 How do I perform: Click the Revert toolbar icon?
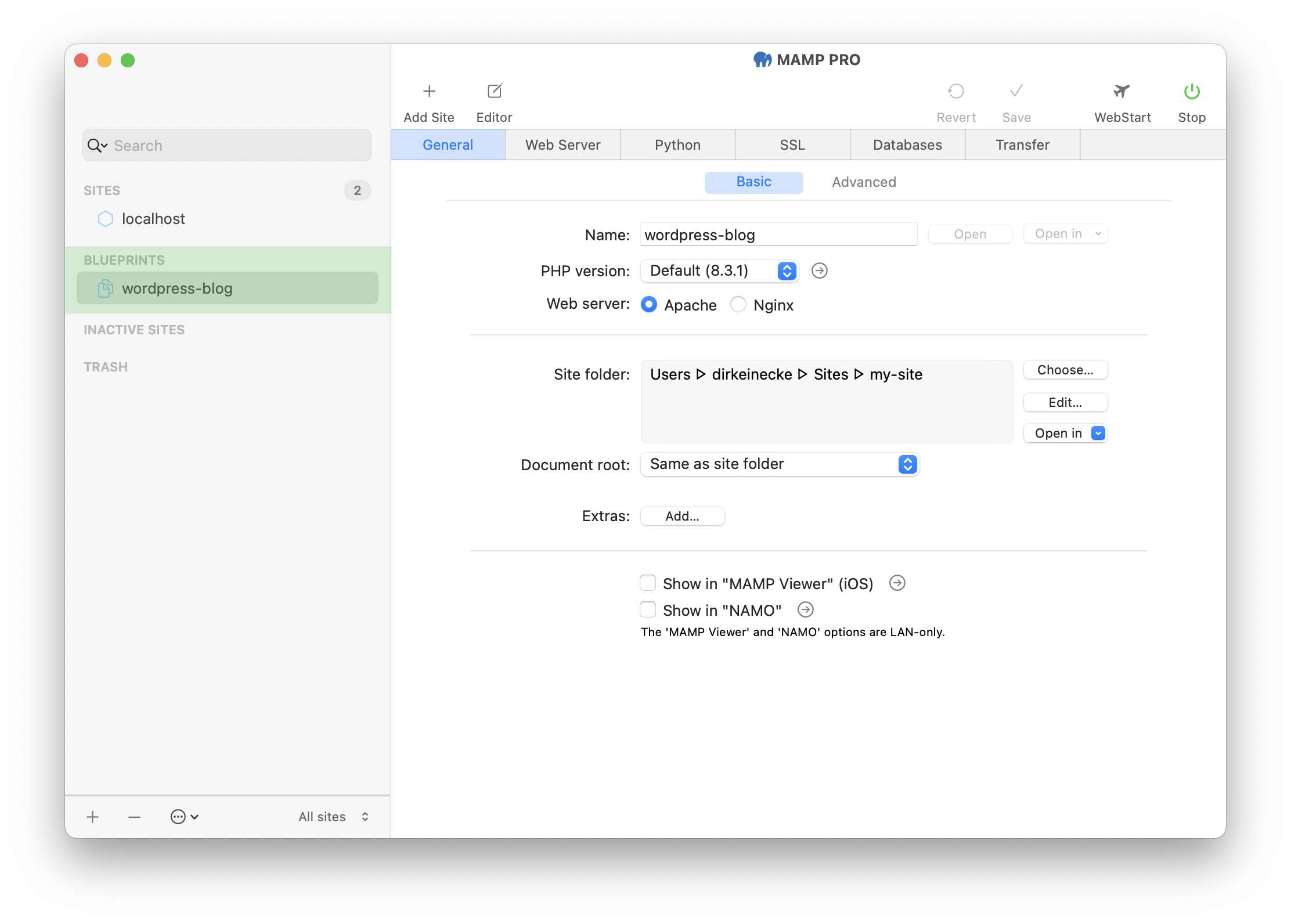point(956,91)
